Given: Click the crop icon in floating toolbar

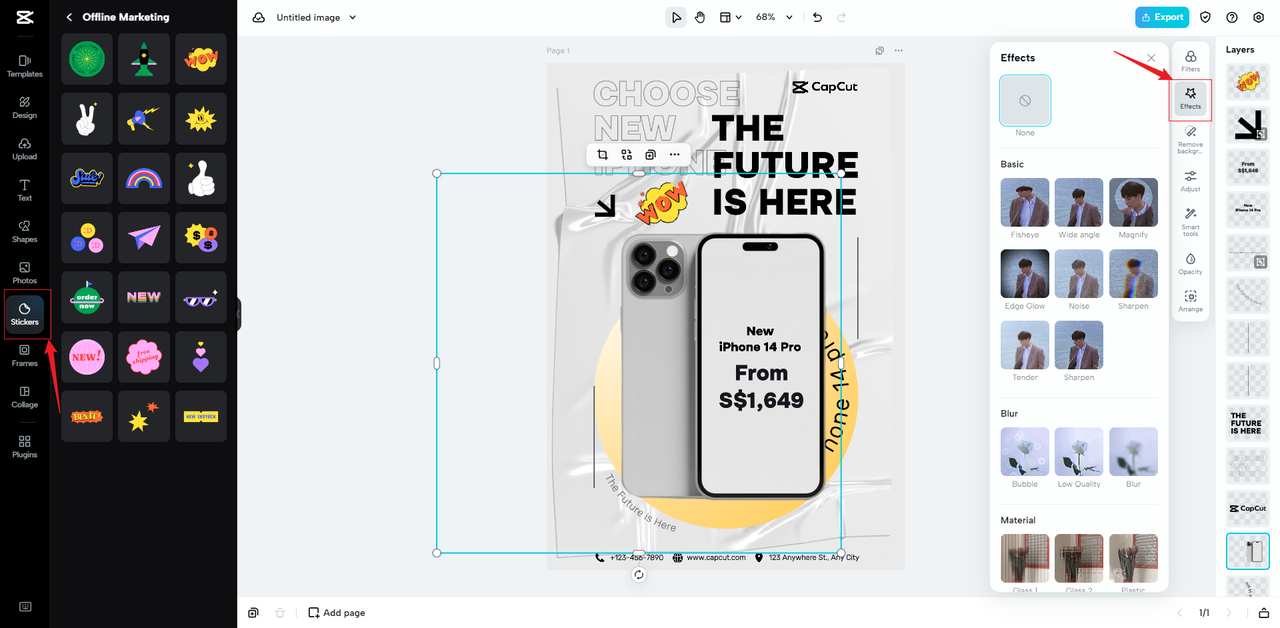Looking at the screenshot, I should [603, 155].
